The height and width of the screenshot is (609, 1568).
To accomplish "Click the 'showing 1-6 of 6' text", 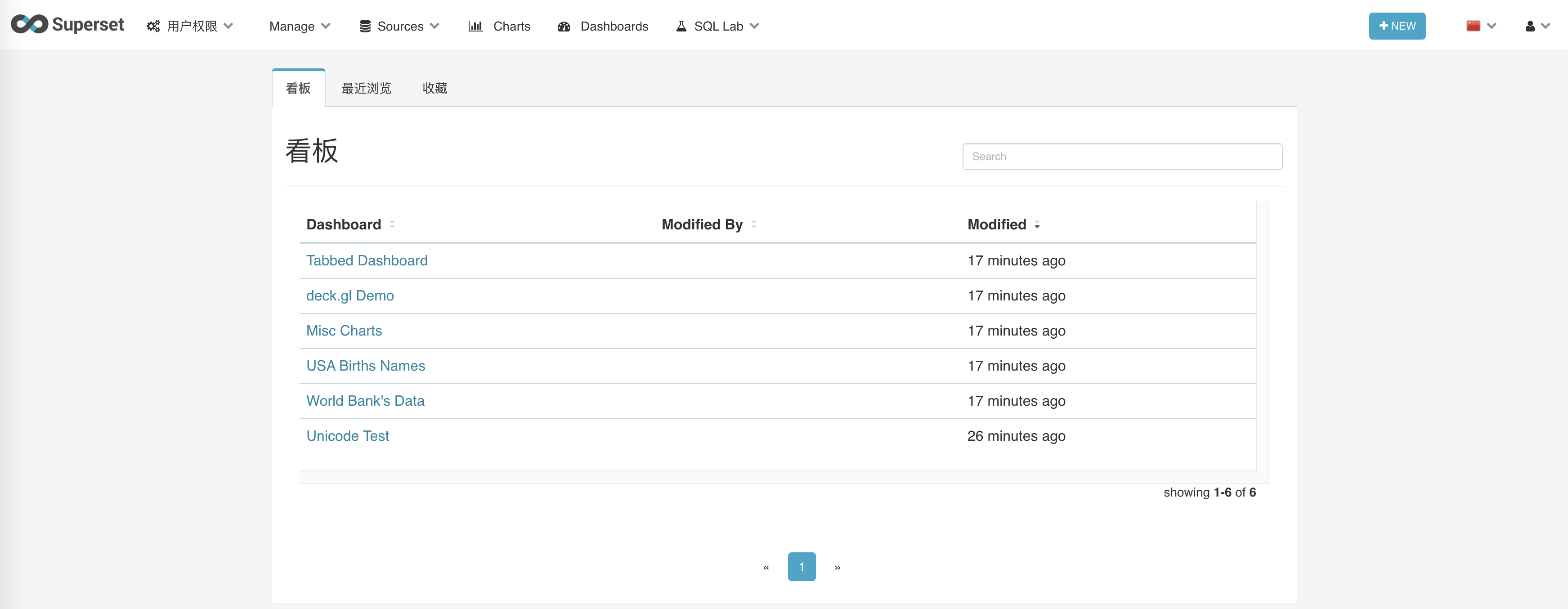I will tap(1210, 493).
